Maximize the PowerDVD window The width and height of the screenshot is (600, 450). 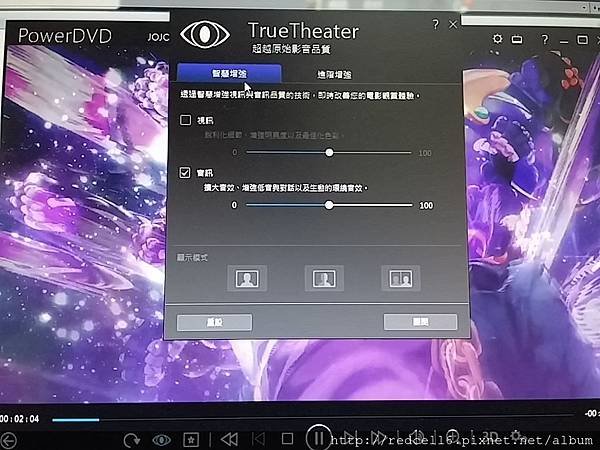[x=582, y=40]
